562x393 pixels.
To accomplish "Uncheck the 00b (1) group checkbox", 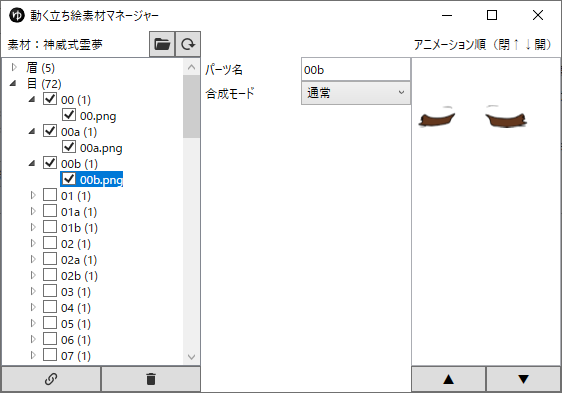I will point(50,162).
